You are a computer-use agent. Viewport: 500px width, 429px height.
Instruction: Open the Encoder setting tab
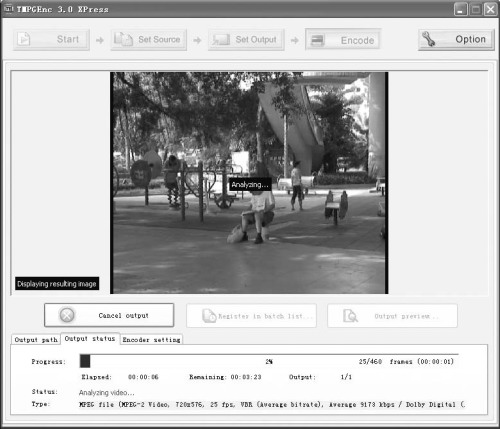tap(151, 340)
